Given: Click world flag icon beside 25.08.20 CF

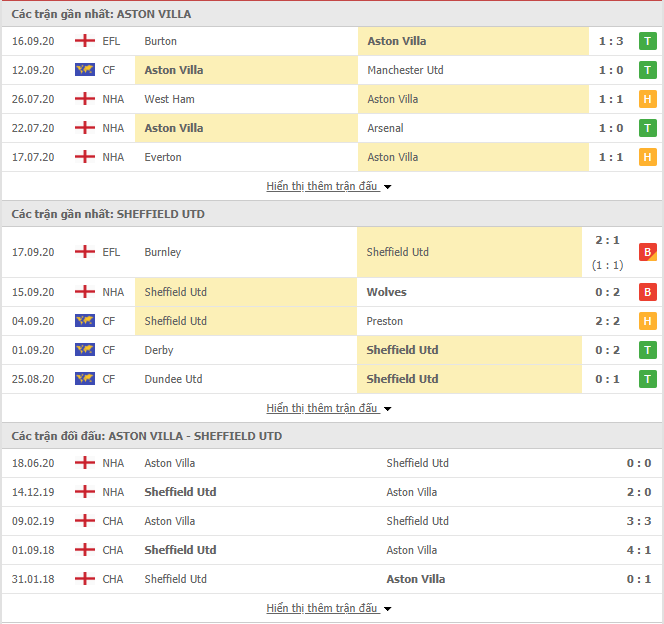Looking at the screenshot, I should pos(85,379).
